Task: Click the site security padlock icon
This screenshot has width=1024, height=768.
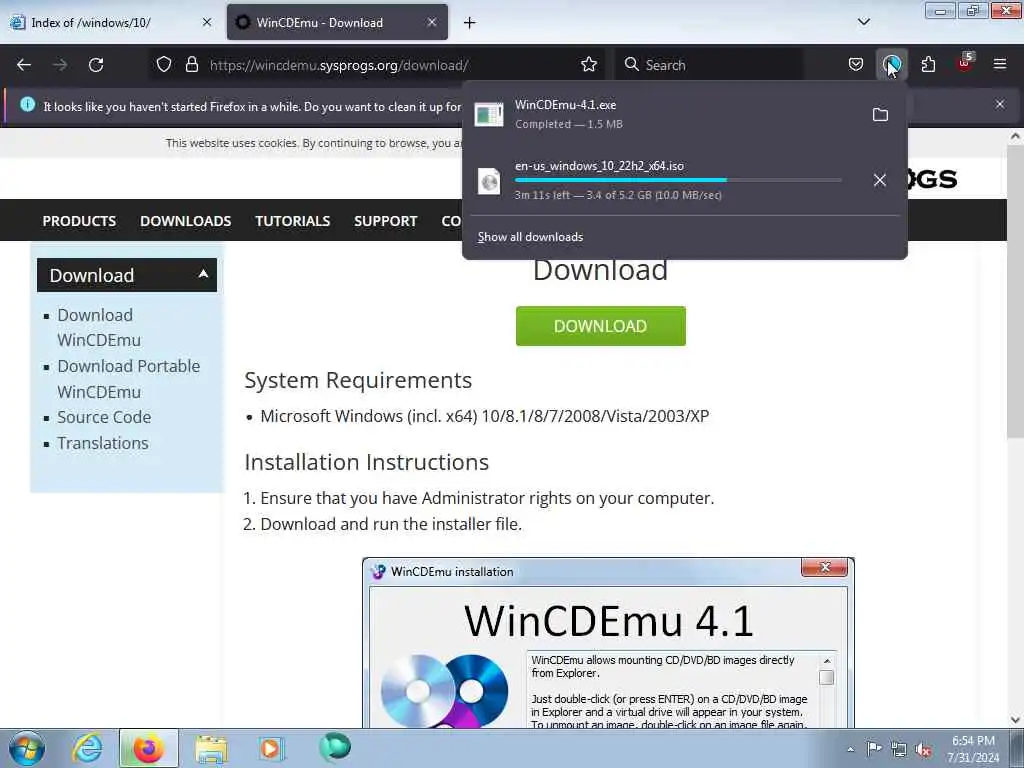Action: [191, 65]
